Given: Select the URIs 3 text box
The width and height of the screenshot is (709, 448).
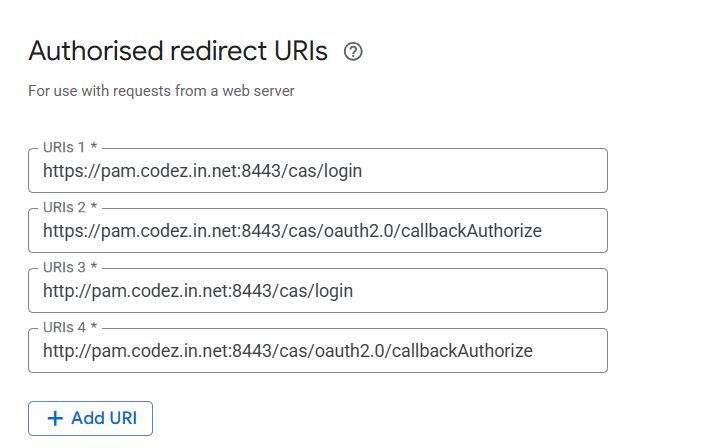Looking at the screenshot, I should click(318, 291).
